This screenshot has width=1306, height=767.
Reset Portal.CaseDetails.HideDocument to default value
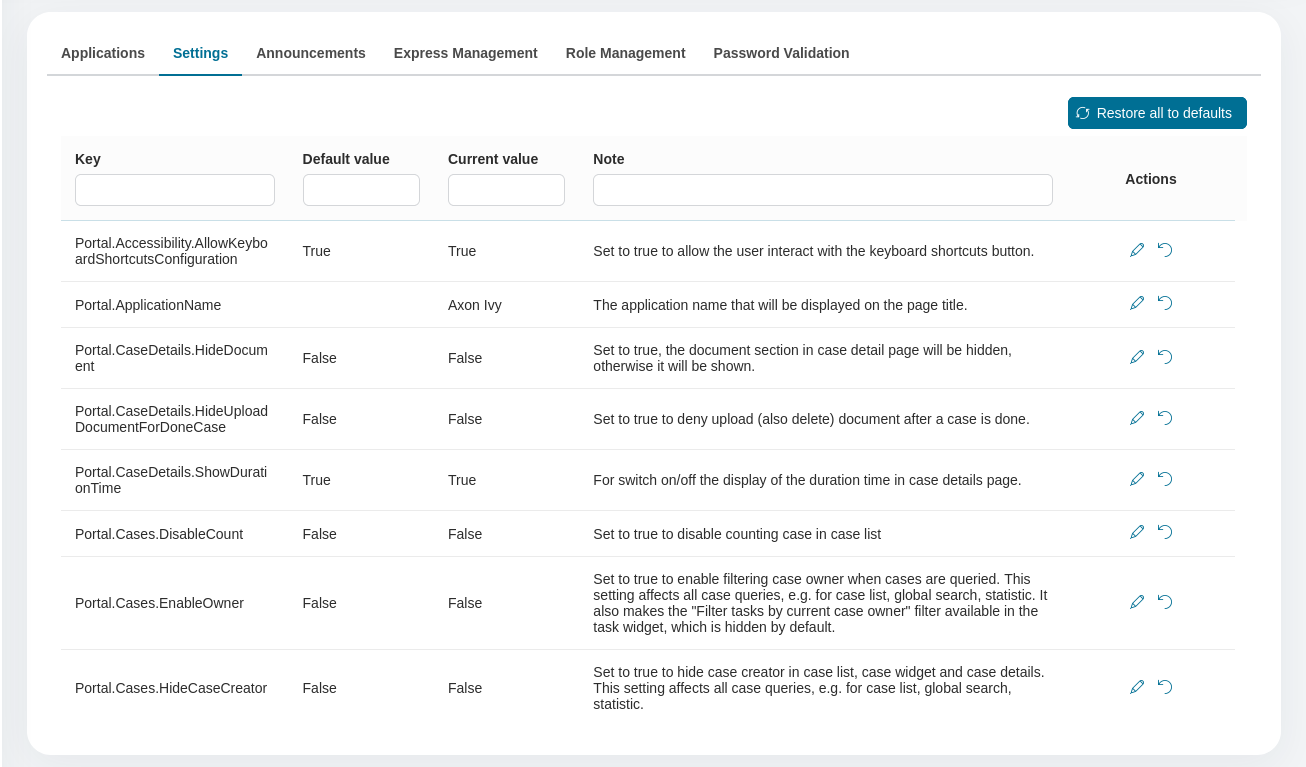1165,357
